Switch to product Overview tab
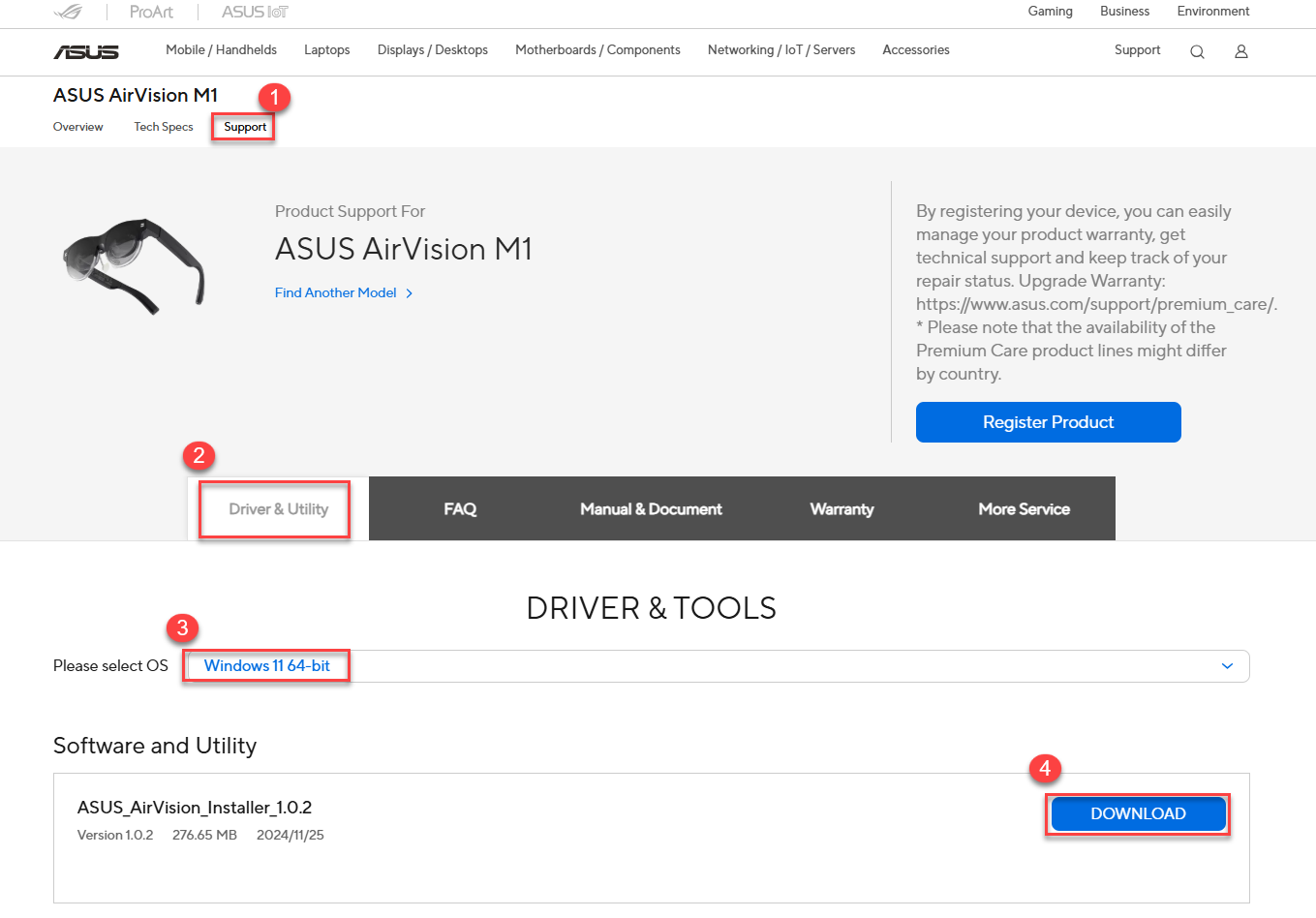Viewport: 1316px width, 918px height. 77,127
